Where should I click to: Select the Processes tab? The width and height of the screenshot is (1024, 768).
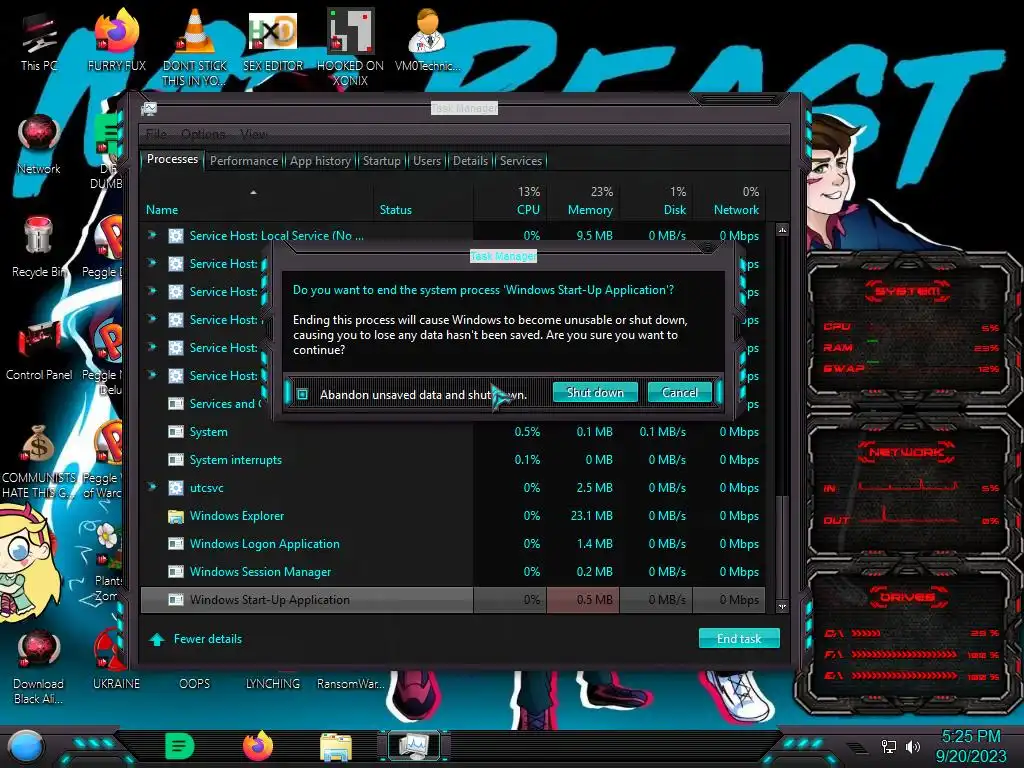pos(172,159)
